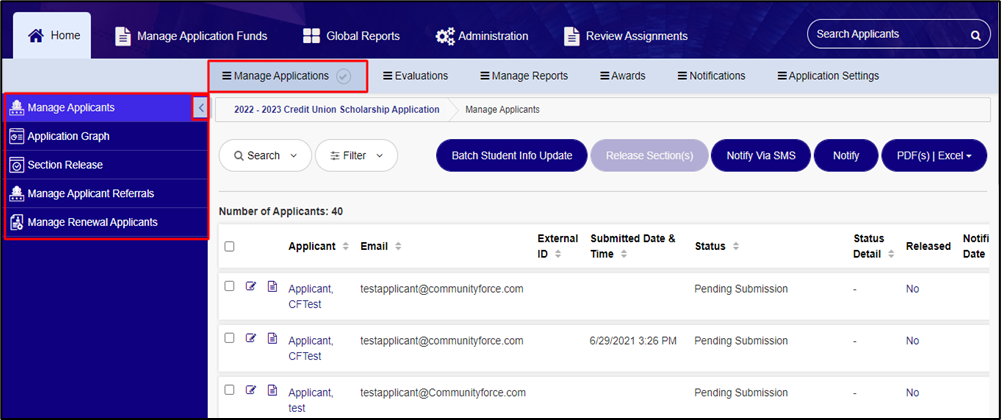This screenshot has height=420, width=1001.
Task: Open the Search dropdown
Action: coord(265,156)
